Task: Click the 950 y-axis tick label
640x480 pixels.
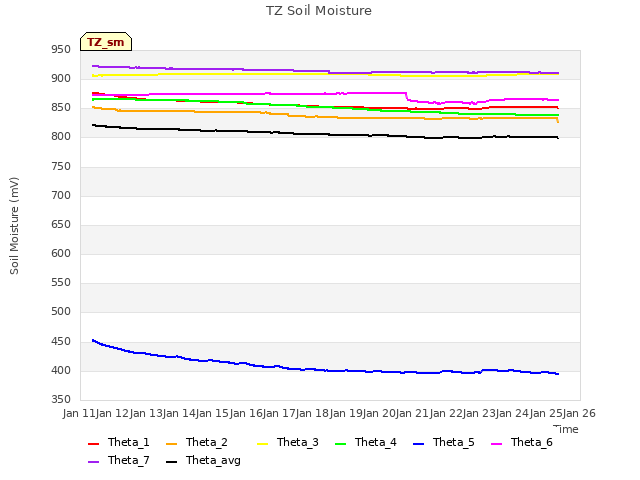Action: click(x=61, y=50)
